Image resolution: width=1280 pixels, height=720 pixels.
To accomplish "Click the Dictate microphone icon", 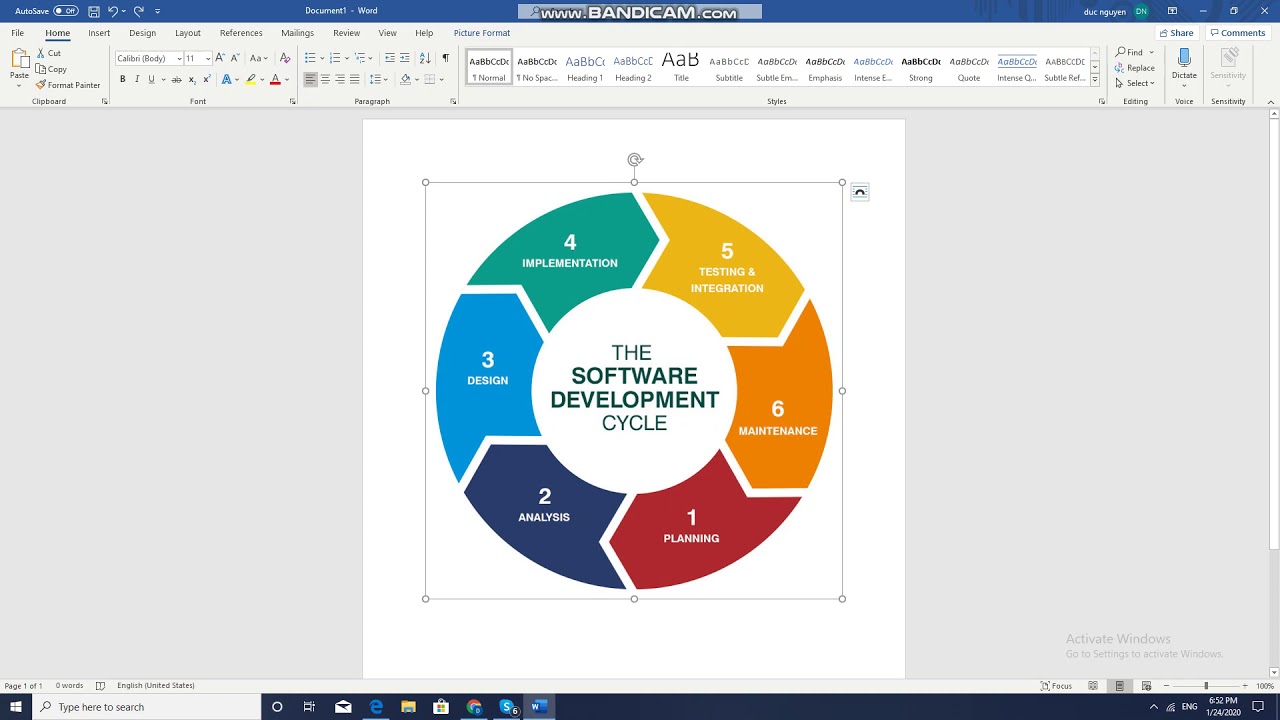I will pyautogui.click(x=1184, y=58).
